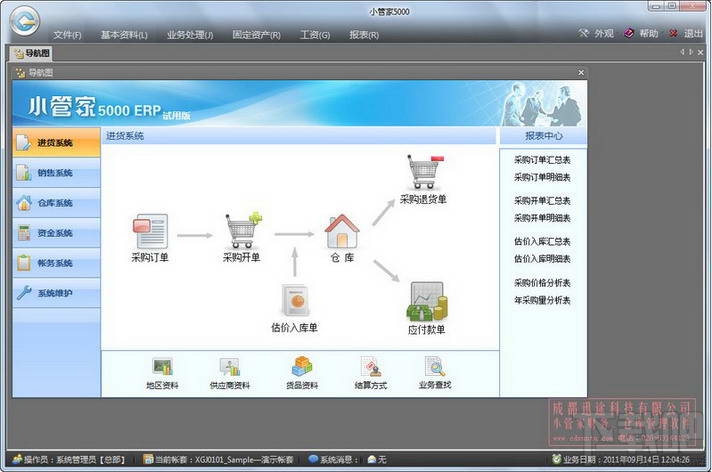The width and height of the screenshot is (712, 472).
Task: Click the 业务日期 status bar entry
Action: pyautogui.click(x=621, y=460)
